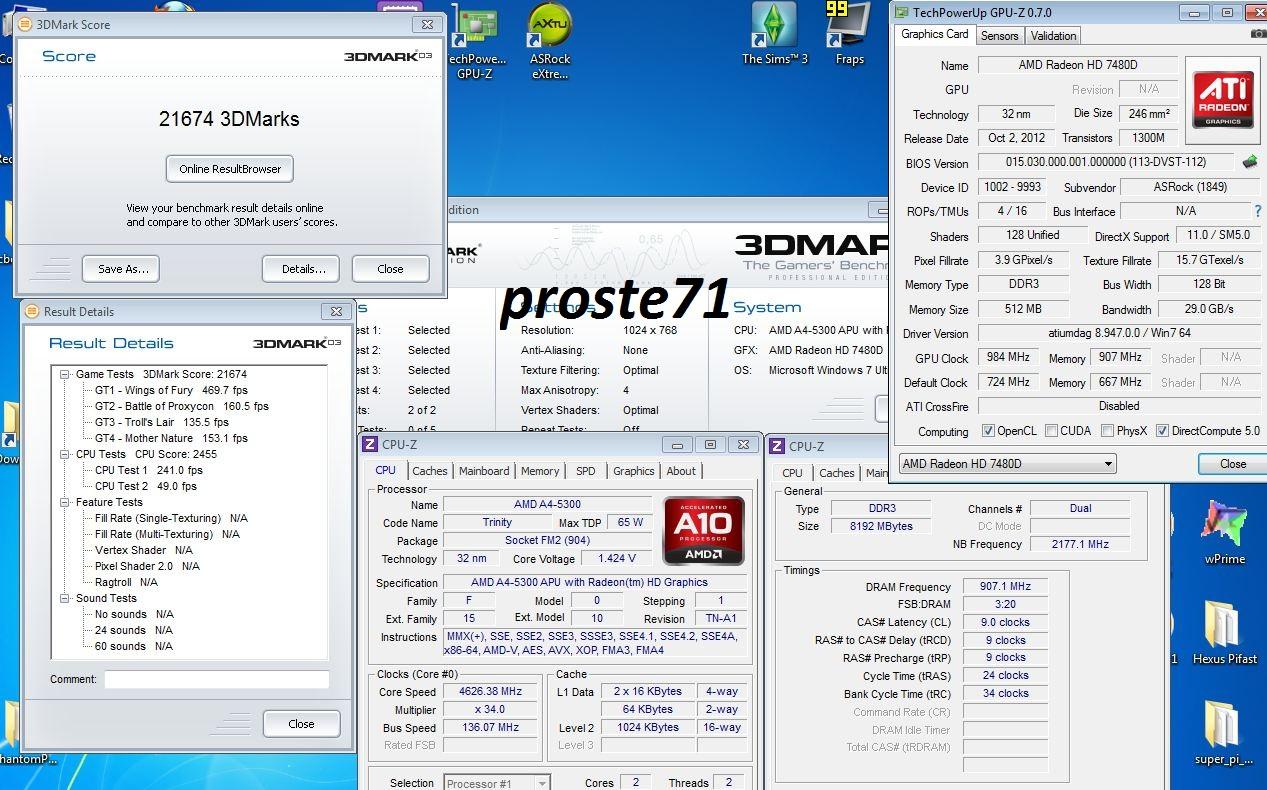Click the AMD A10 processor logo
The image size is (1267, 790).
pyautogui.click(x=704, y=531)
